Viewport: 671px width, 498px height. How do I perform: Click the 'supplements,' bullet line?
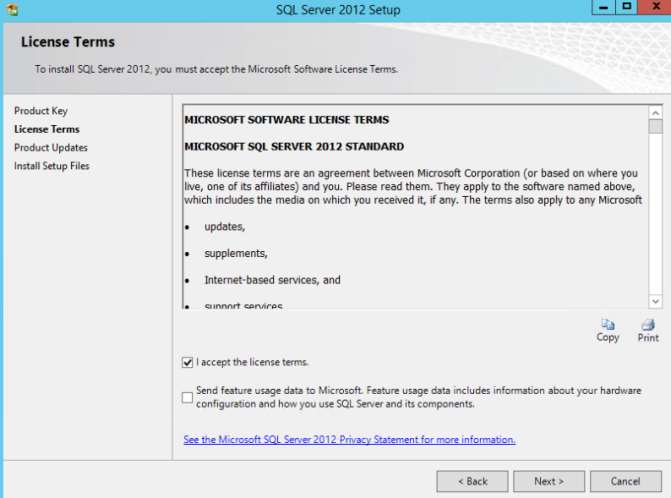[x=236, y=253]
